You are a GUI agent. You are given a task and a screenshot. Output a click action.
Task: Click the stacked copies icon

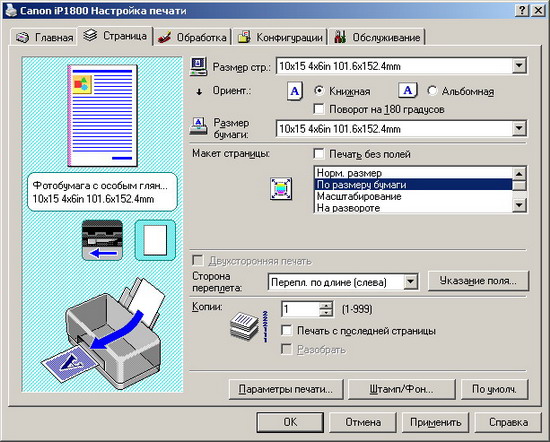click(245, 327)
